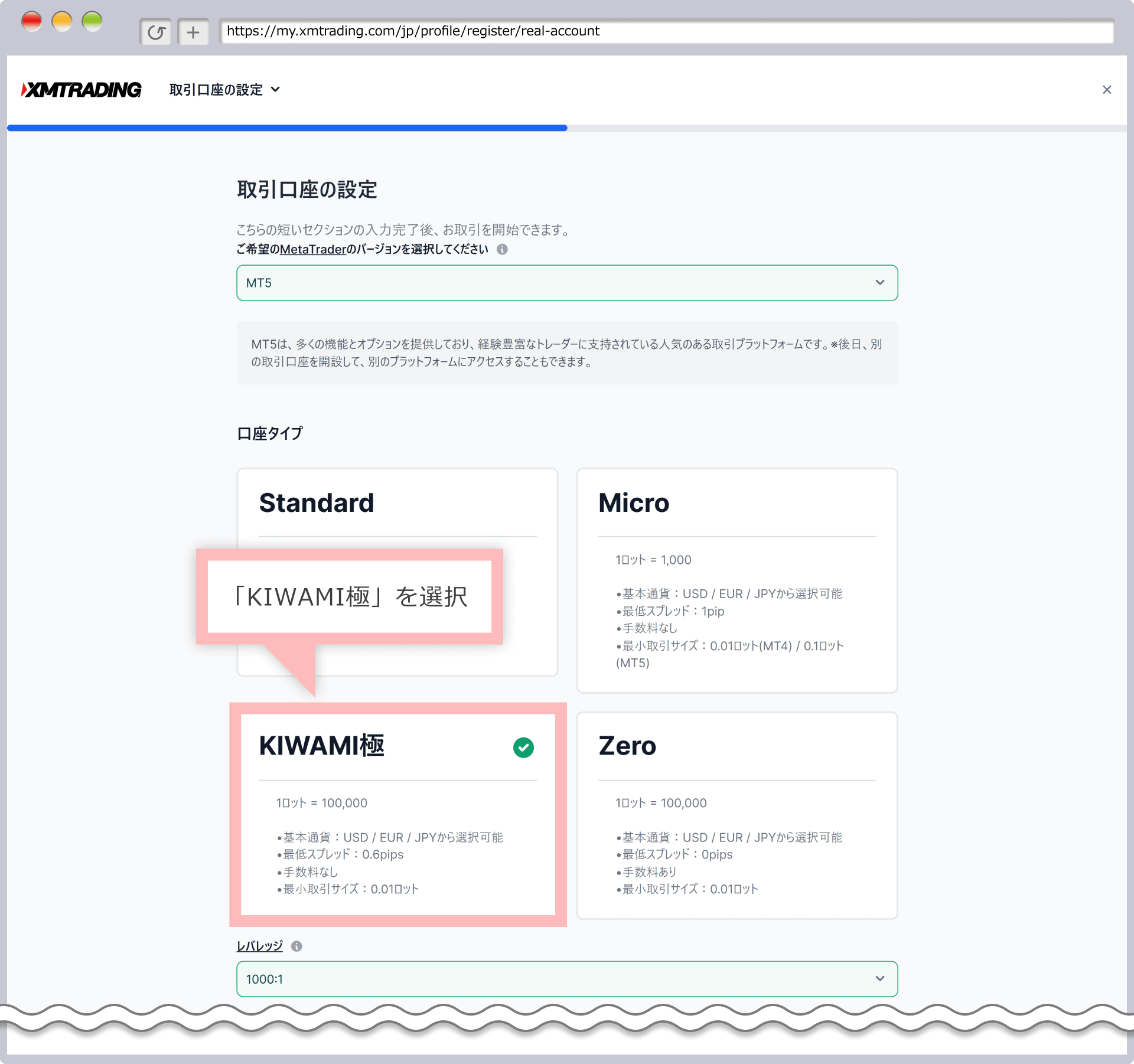
Task: Click the red macOS window button
Action: click(x=31, y=22)
